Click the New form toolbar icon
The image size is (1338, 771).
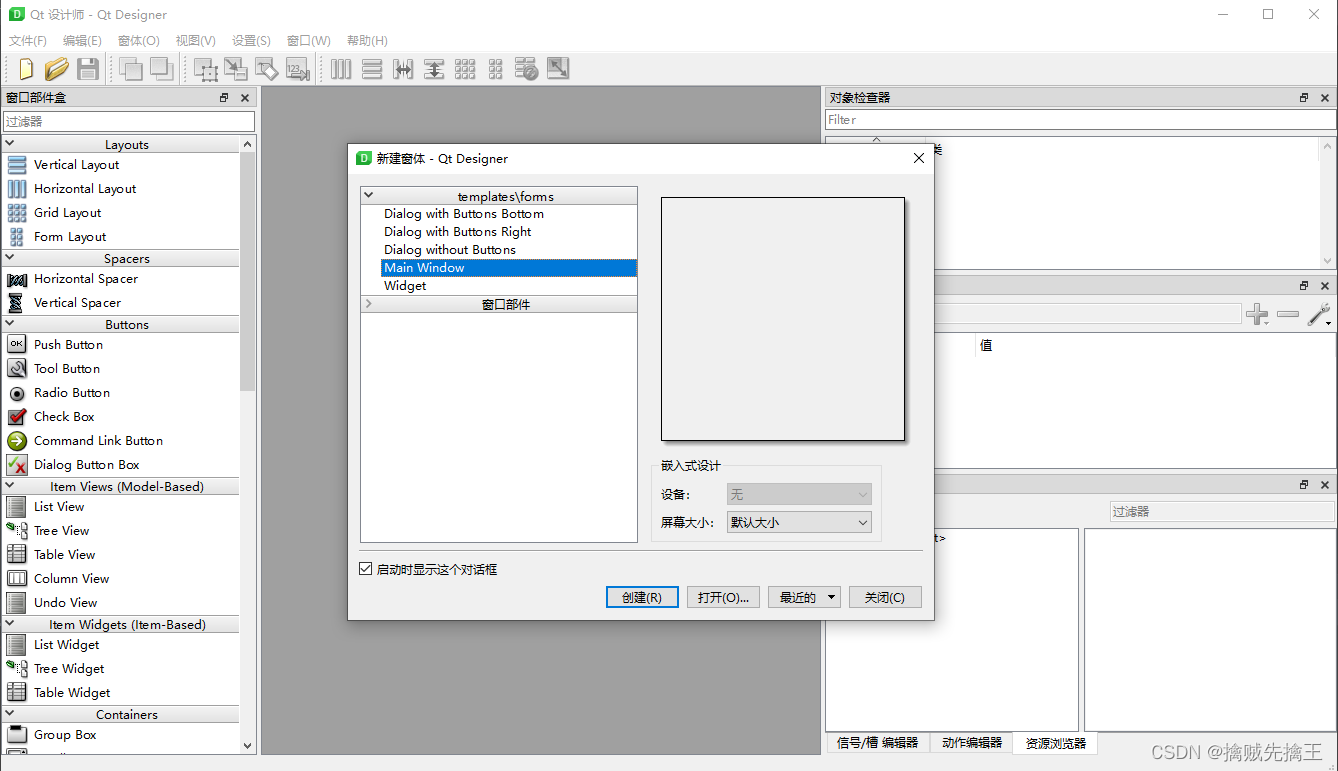coord(26,69)
